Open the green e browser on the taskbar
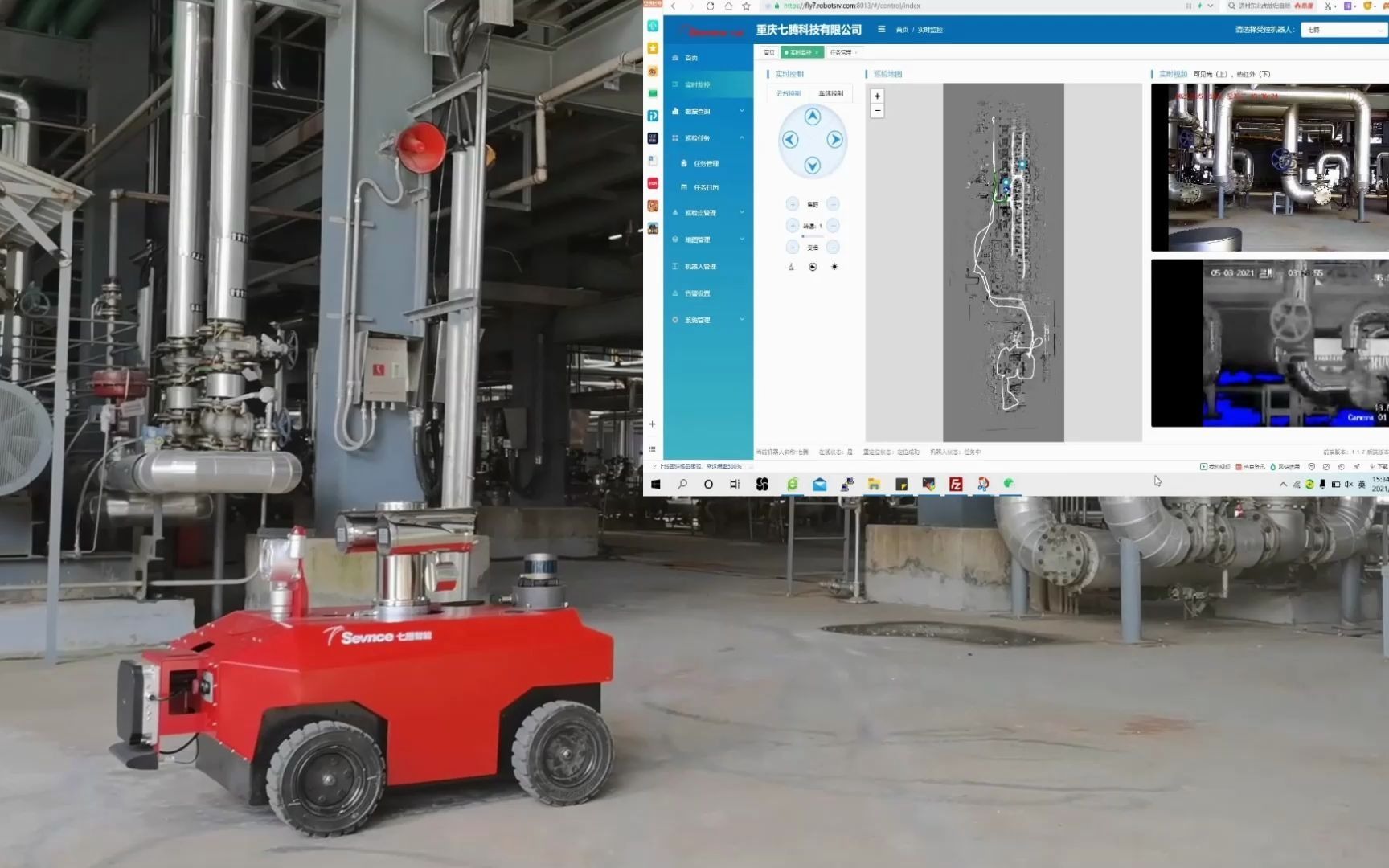This screenshot has height=868, width=1389. (x=793, y=484)
